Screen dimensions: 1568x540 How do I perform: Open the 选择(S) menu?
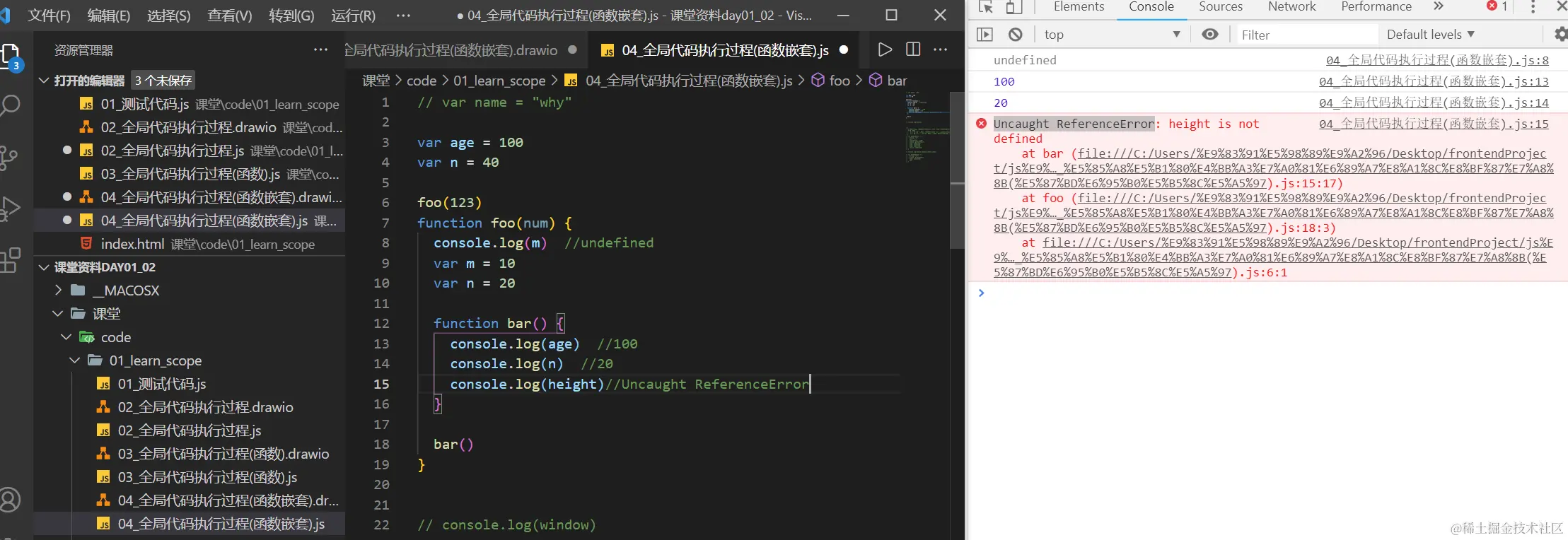point(169,16)
